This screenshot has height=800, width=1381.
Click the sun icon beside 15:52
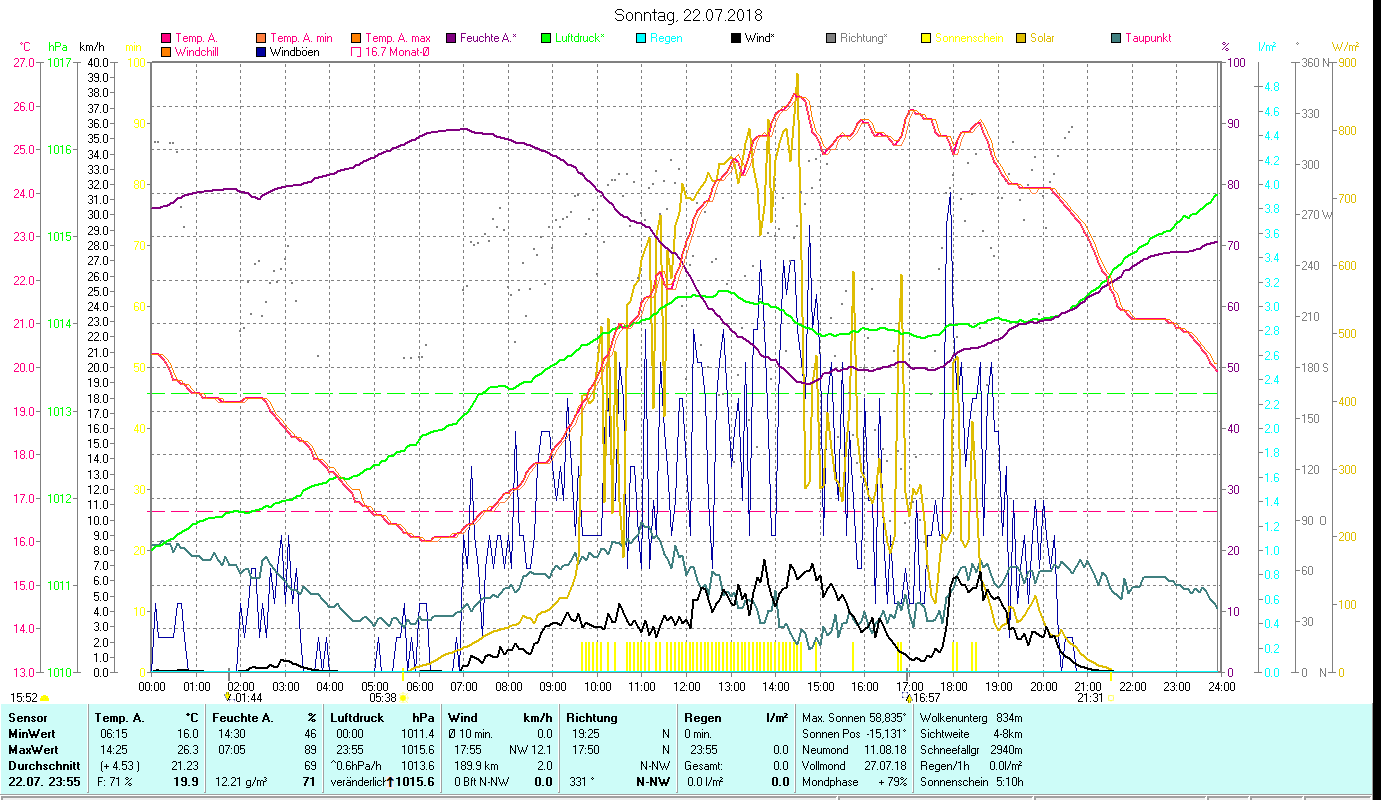pyautogui.click(x=45, y=698)
